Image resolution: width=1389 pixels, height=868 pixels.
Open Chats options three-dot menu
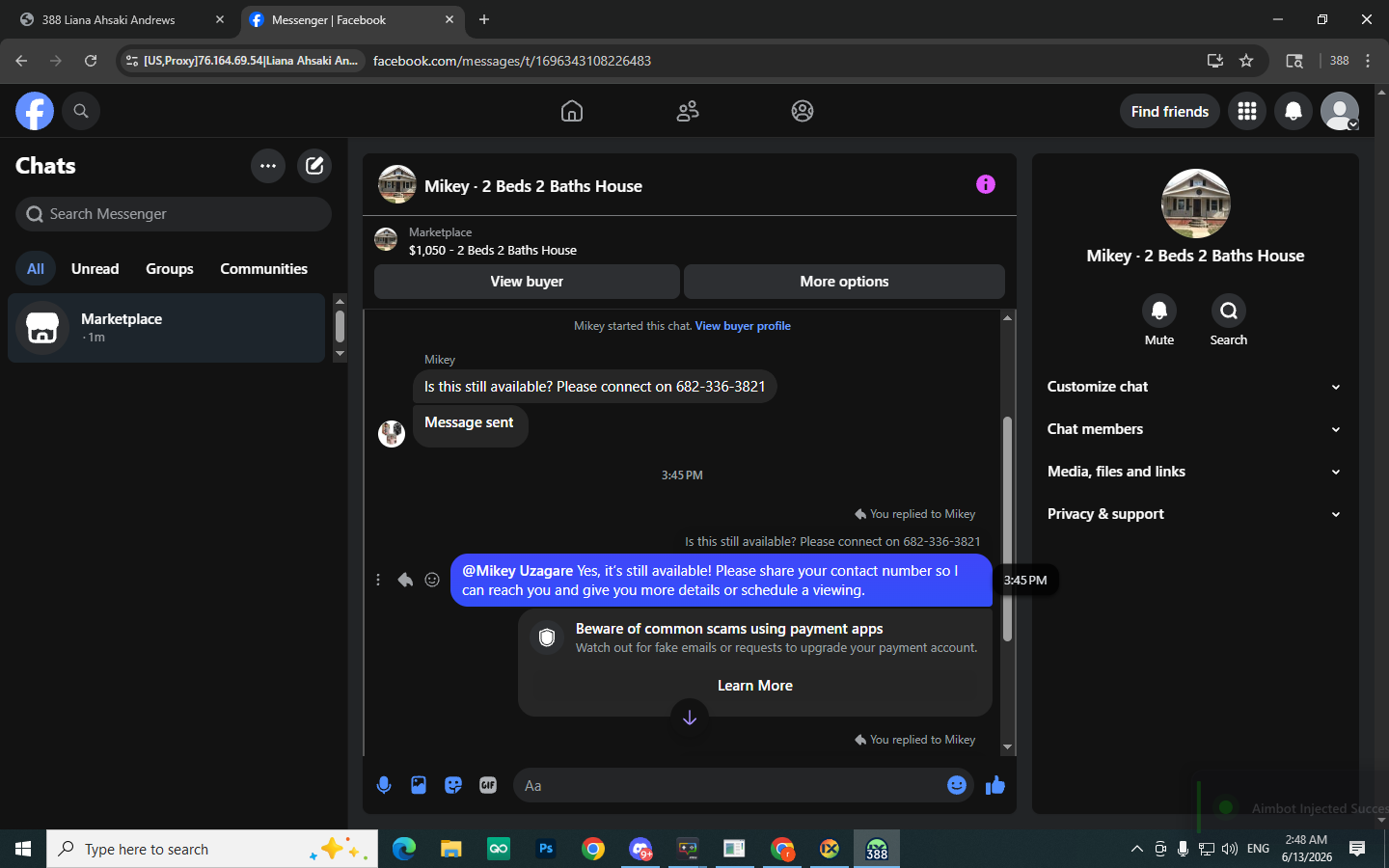click(268, 166)
